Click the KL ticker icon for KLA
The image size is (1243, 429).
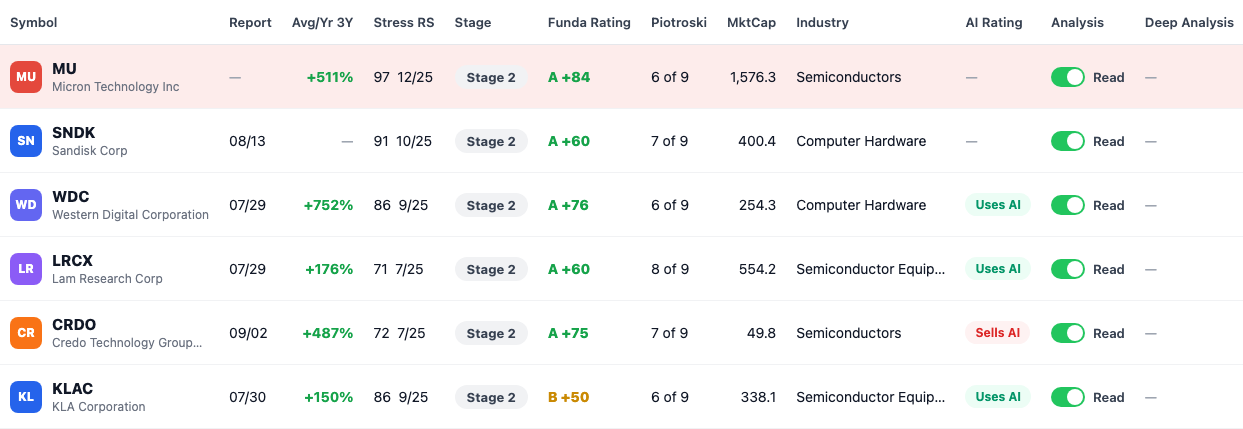pyautogui.click(x=26, y=397)
